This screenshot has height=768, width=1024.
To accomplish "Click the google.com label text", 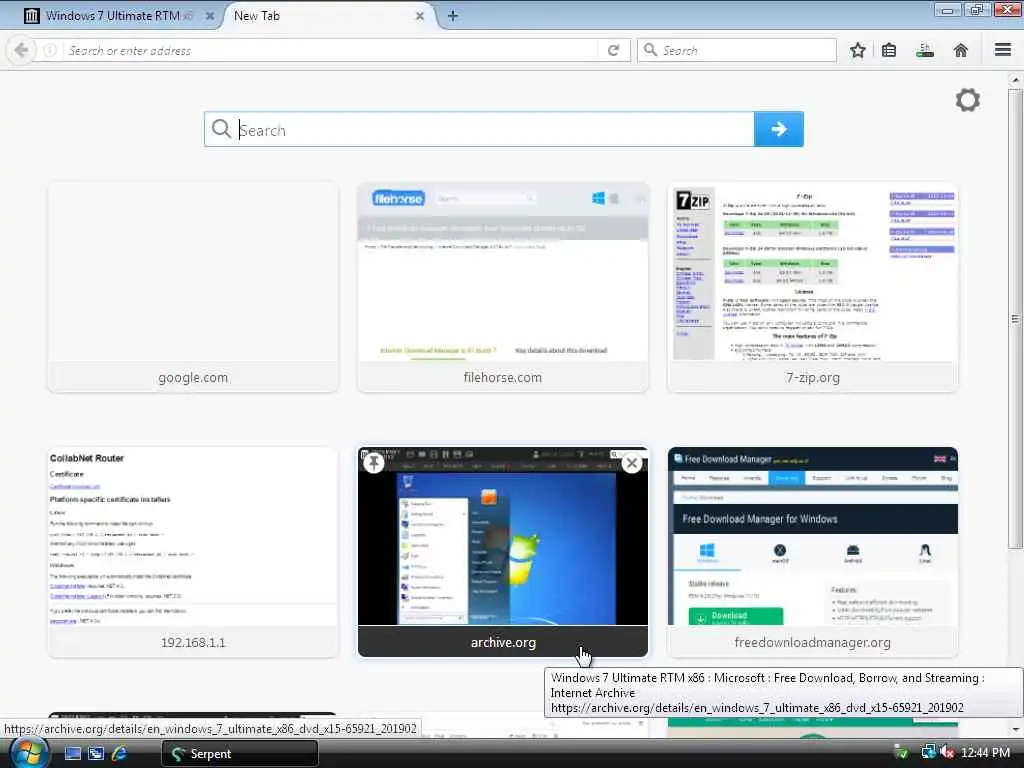I will [193, 377].
